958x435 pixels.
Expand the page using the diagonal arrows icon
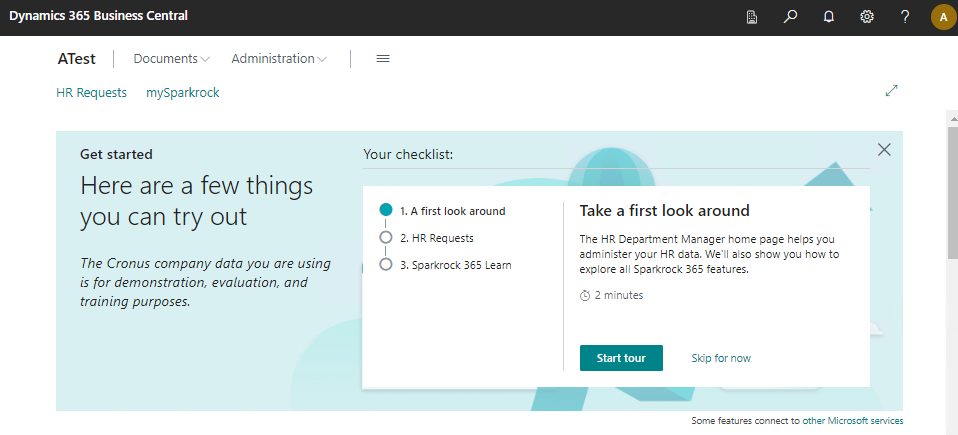tap(892, 91)
